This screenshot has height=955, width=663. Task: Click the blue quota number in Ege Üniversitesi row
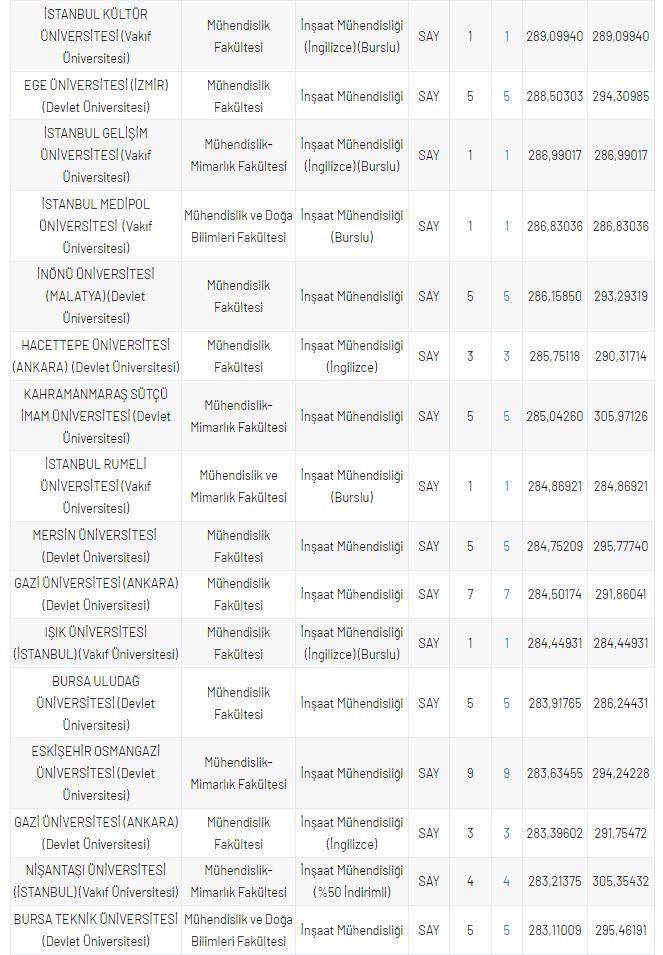pyautogui.click(x=506, y=96)
